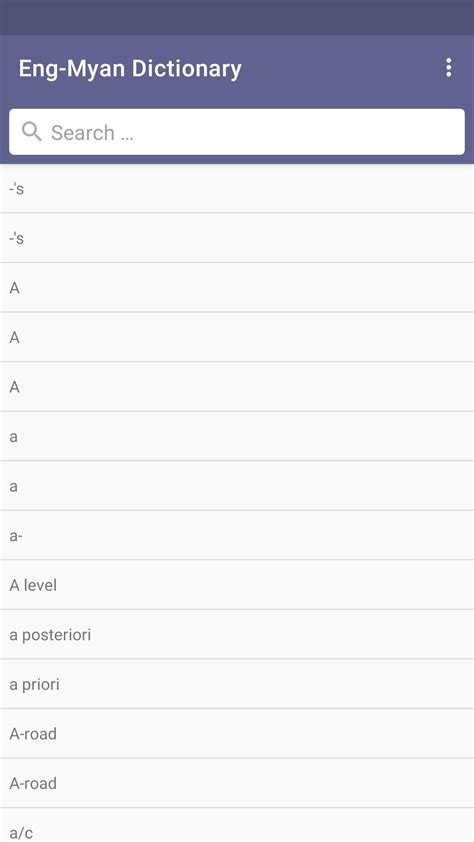This screenshot has height=842, width=474.
Task: Select the third capital A entry
Action: coord(237,387)
